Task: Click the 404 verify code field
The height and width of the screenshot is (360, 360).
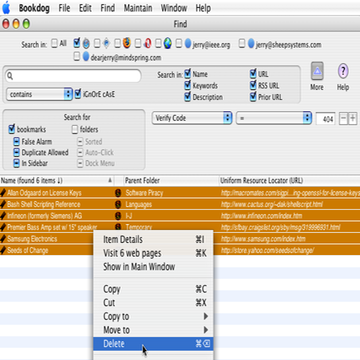Action: coord(326,119)
